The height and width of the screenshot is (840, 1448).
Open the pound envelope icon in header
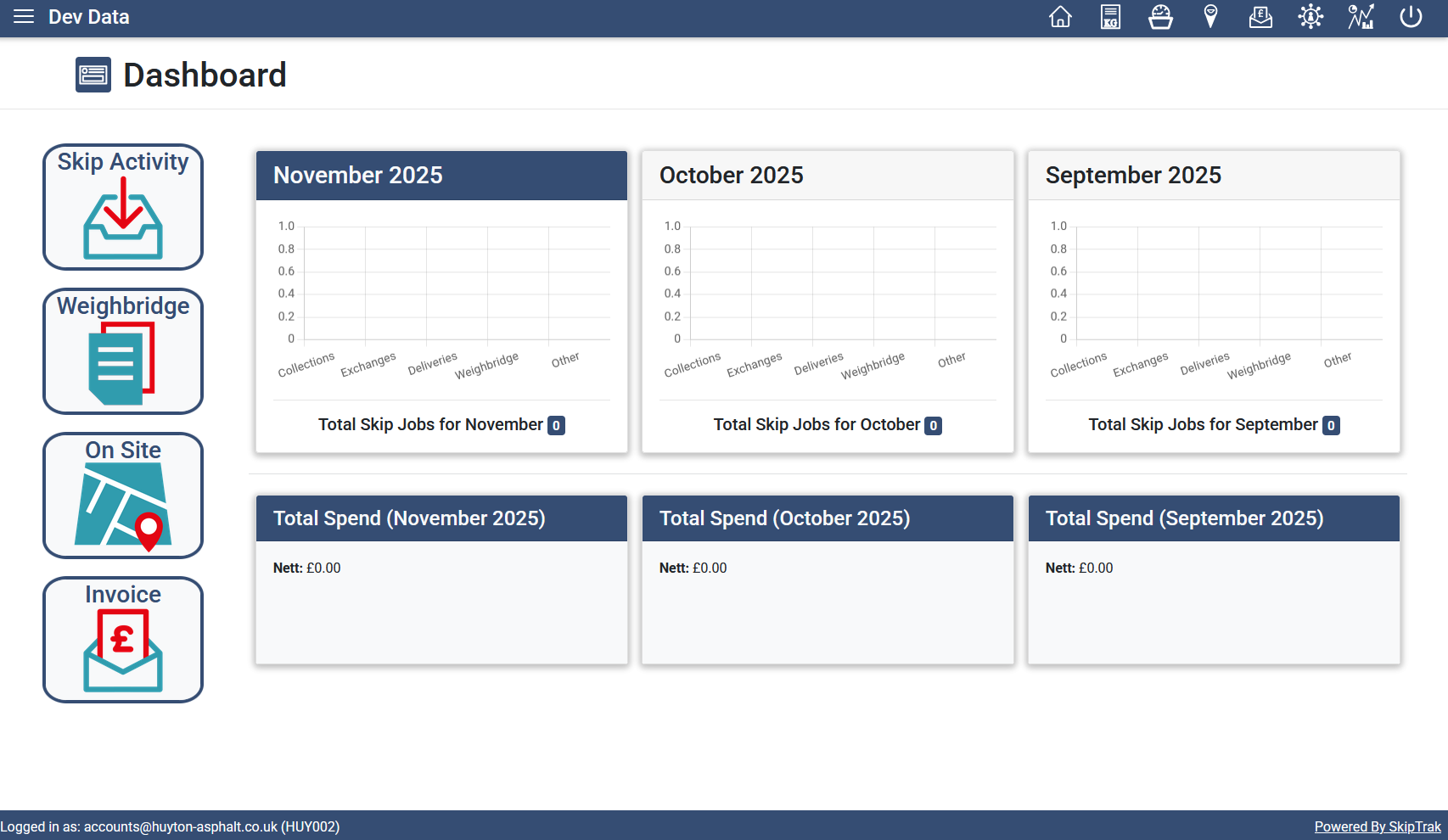1260,17
